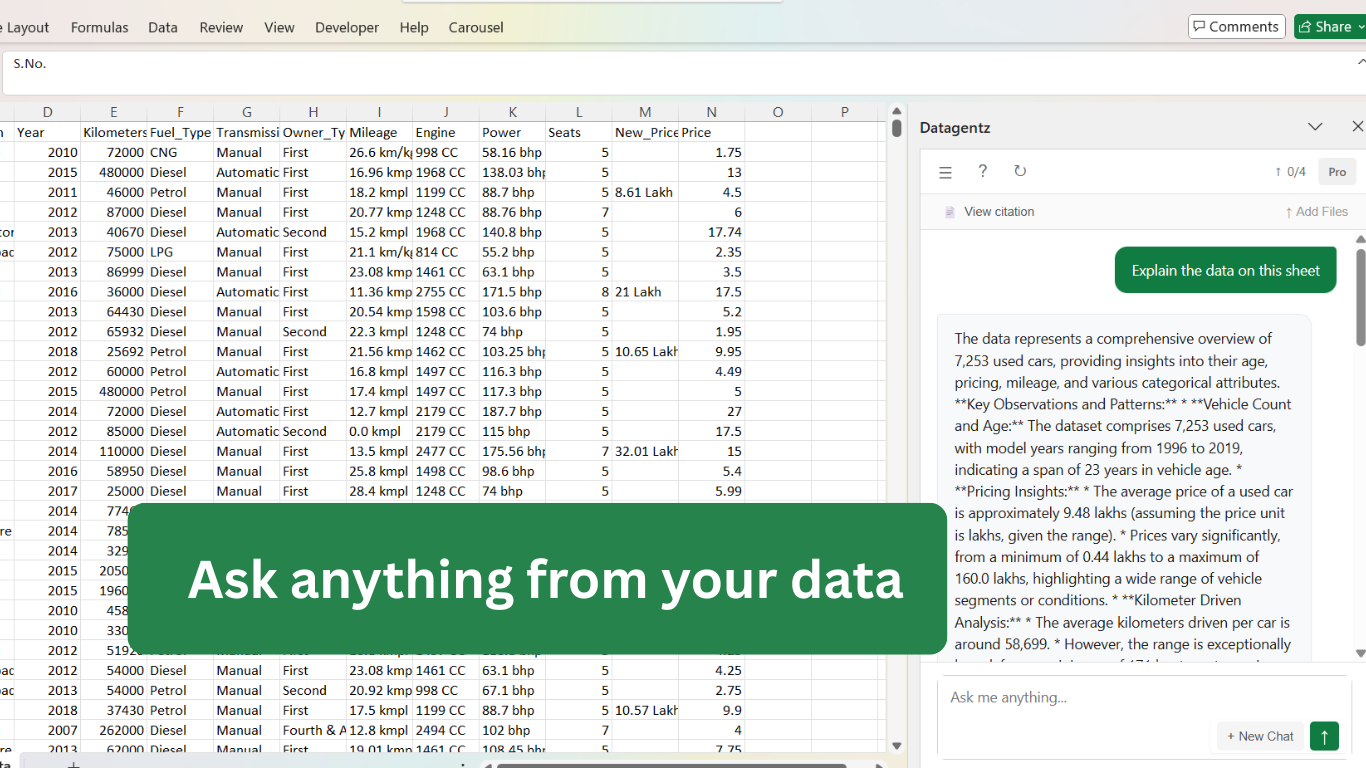The height and width of the screenshot is (768, 1366).
Task: Click the View citation document icon
Action: 949,211
